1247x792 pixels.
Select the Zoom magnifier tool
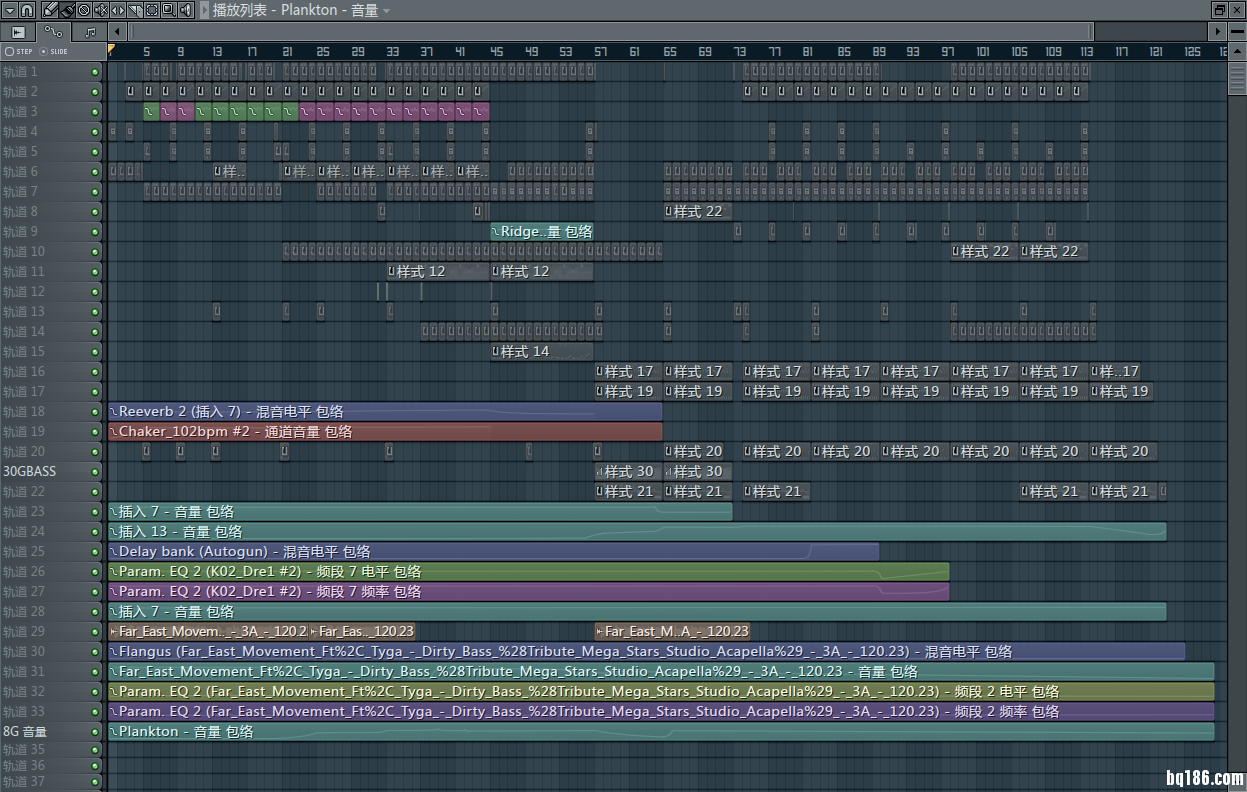168,10
